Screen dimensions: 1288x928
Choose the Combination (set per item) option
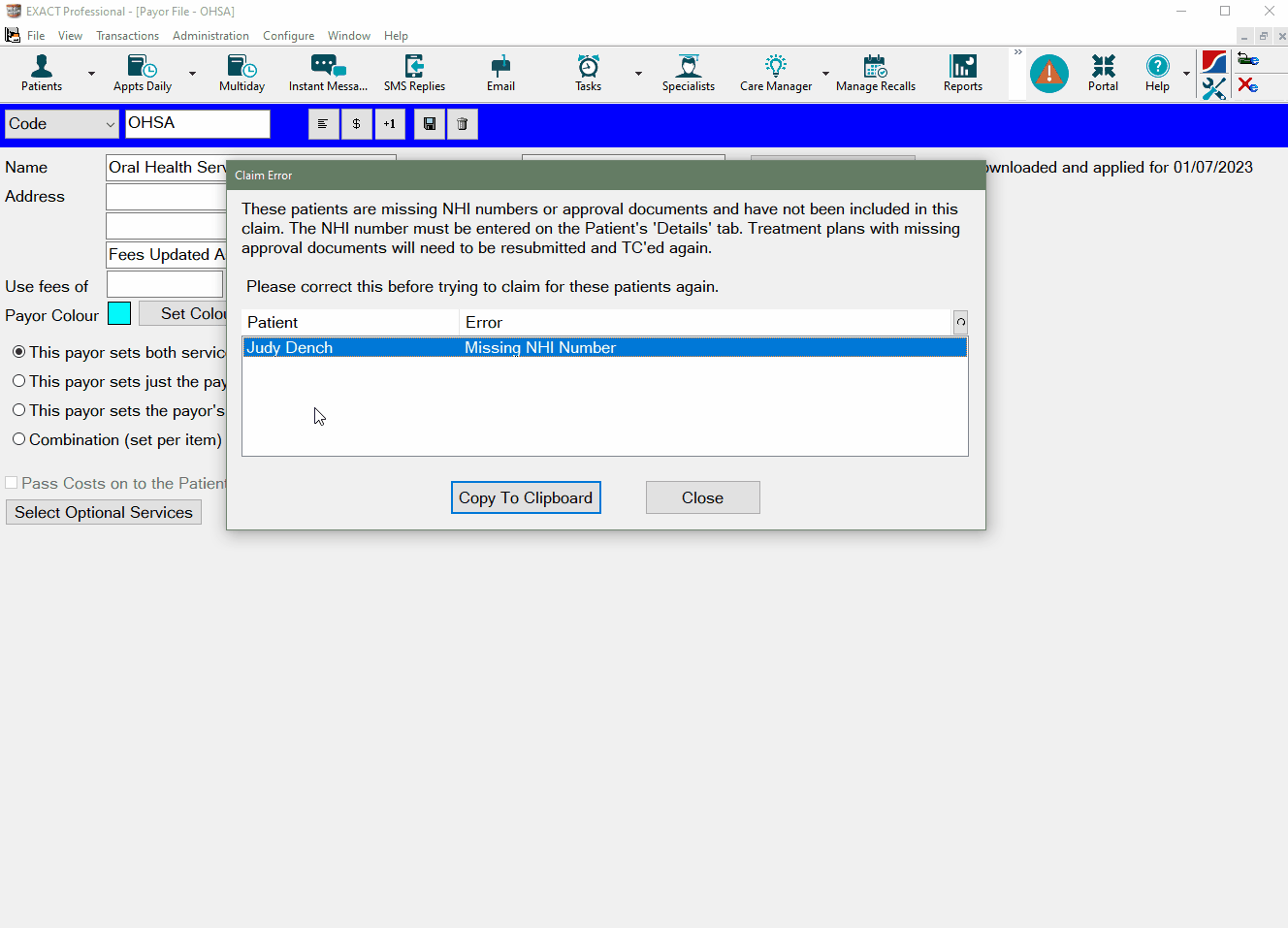click(18, 438)
